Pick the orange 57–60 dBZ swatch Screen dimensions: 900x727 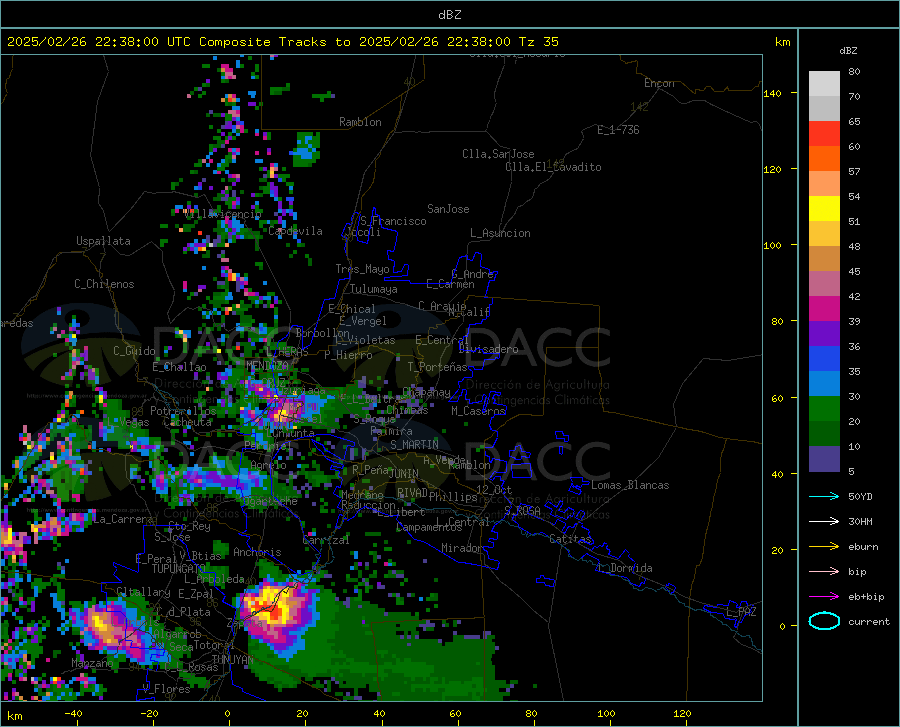(x=824, y=159)
